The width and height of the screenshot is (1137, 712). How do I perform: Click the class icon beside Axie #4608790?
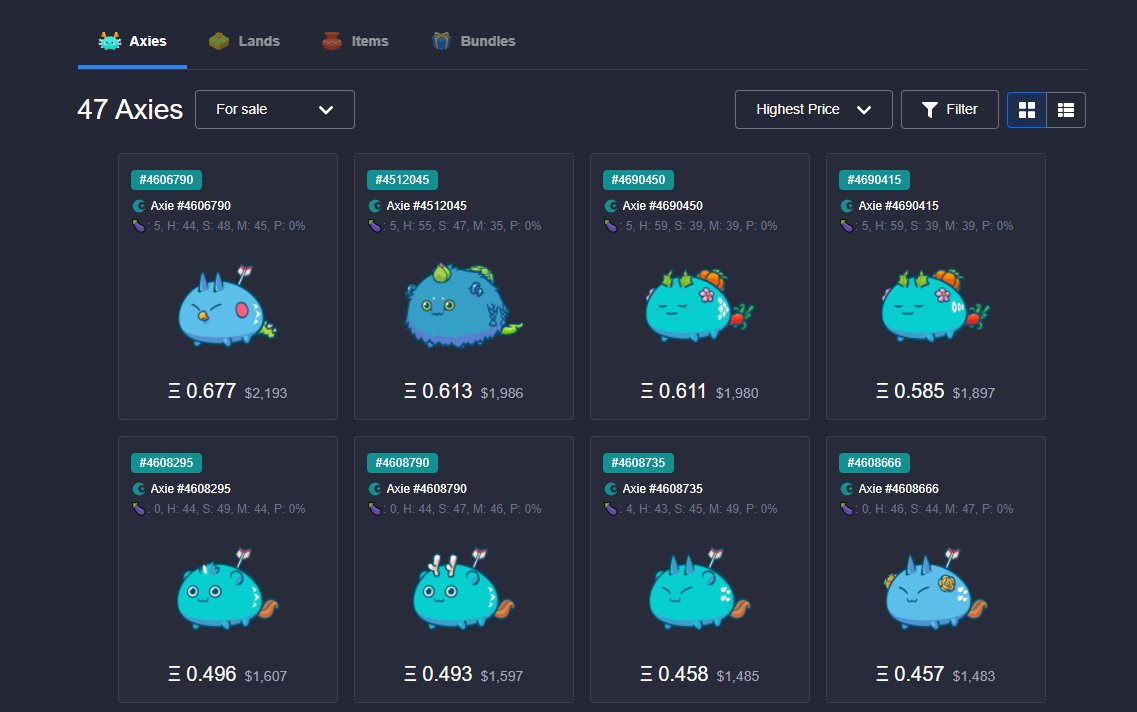[375, 489]
